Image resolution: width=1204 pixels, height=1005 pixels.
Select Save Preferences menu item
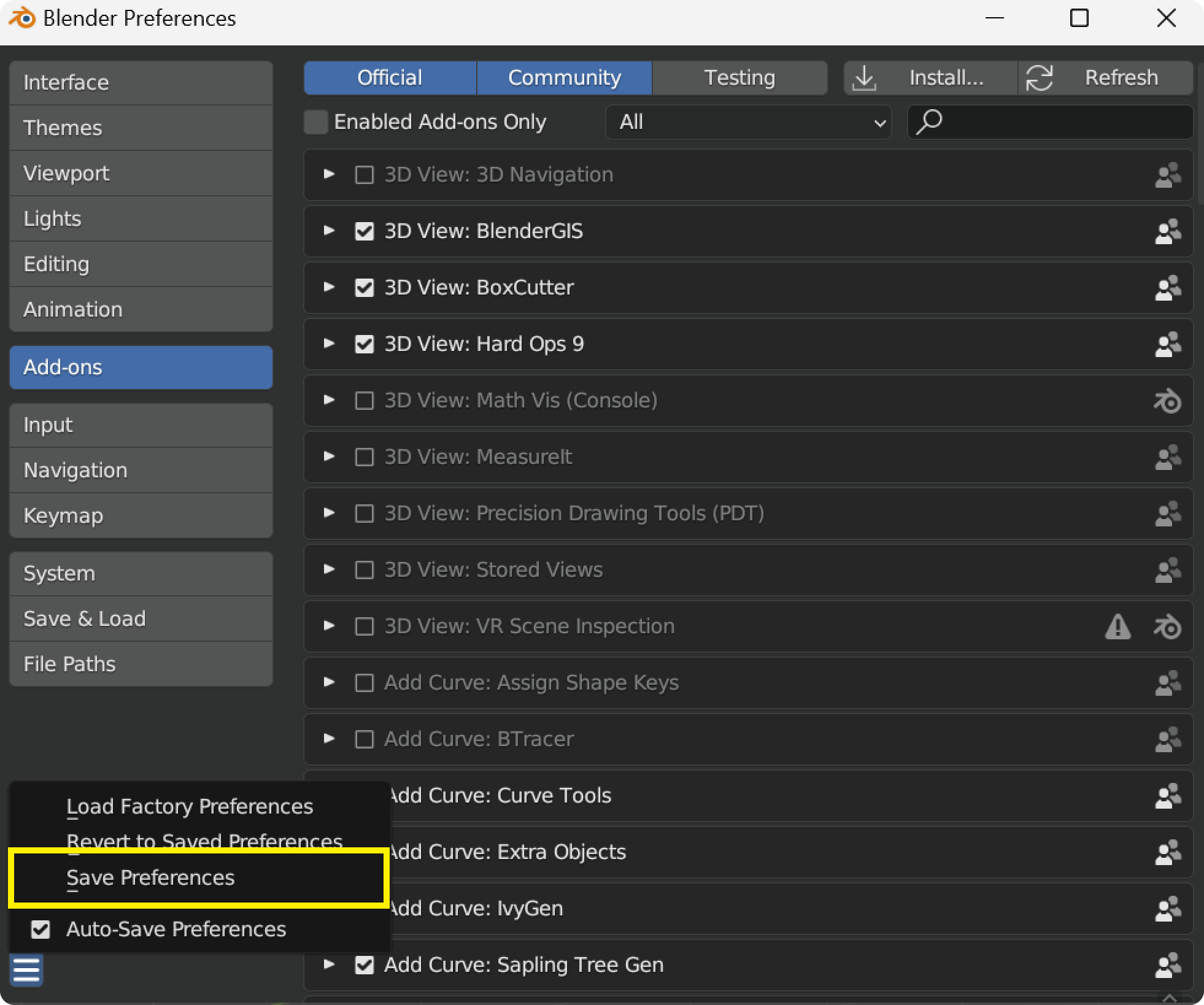click(x=150, y=877)
